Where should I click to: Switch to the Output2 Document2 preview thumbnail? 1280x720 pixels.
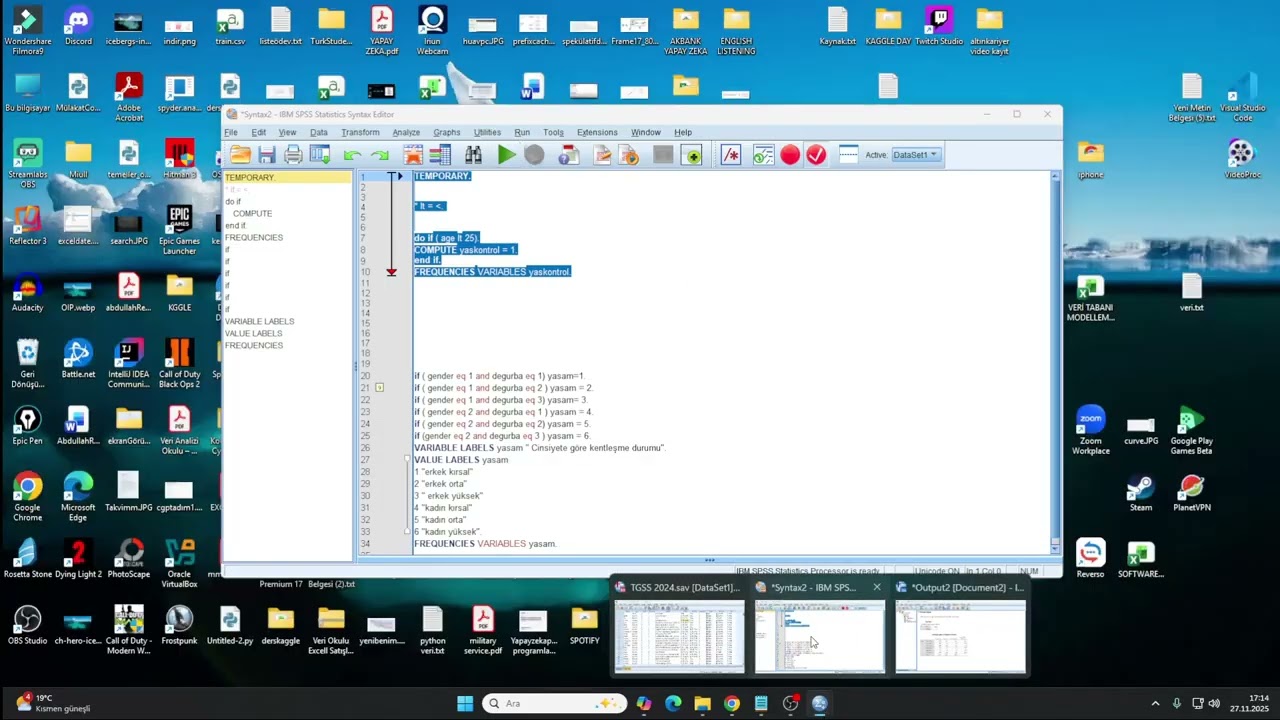click(x=960, y=636)
